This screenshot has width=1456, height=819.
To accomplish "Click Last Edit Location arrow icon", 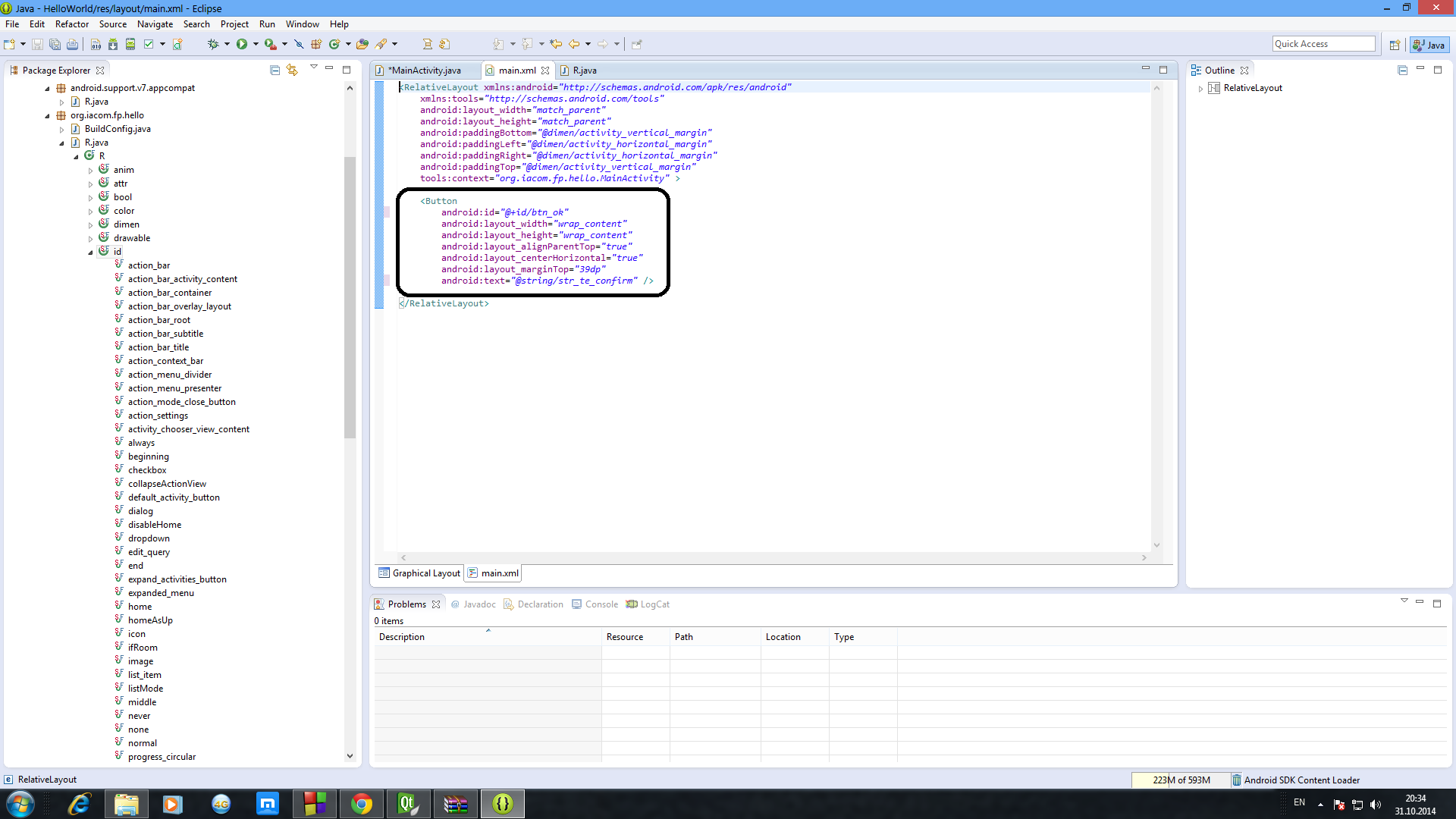I will coord(556,44).
